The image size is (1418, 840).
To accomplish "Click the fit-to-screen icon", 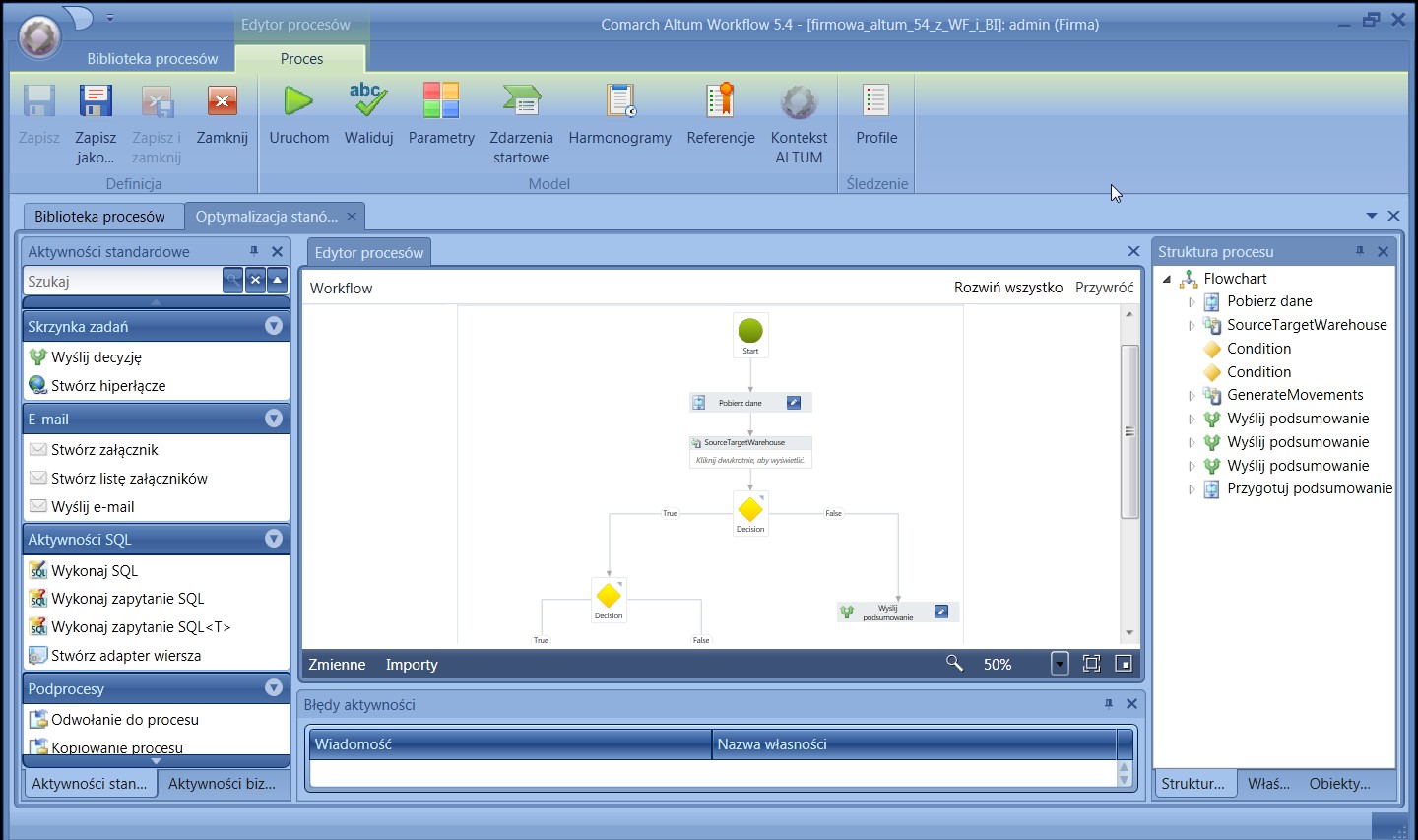I will click(1091, 664).
